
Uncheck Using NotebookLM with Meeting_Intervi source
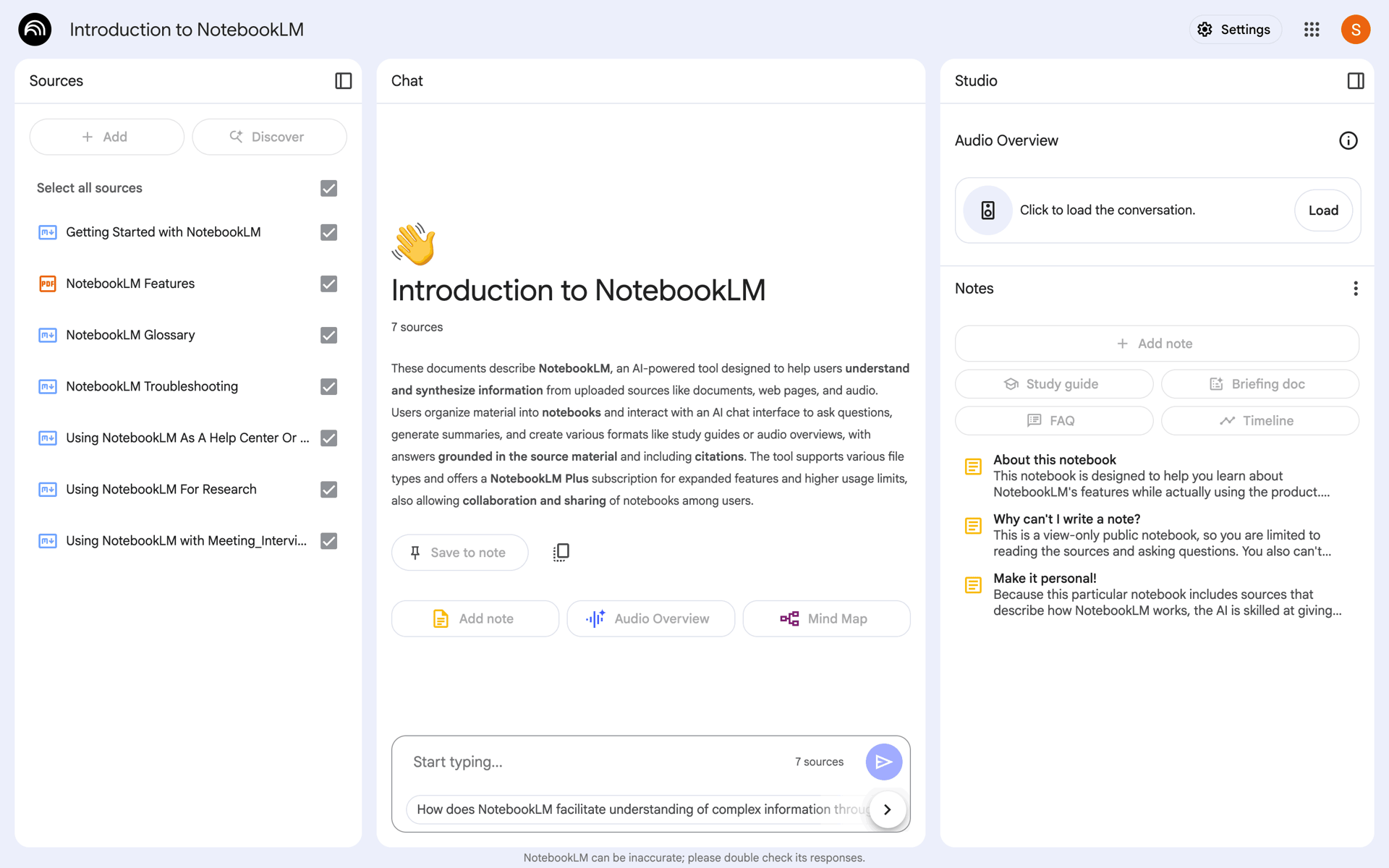click(328, 541)
